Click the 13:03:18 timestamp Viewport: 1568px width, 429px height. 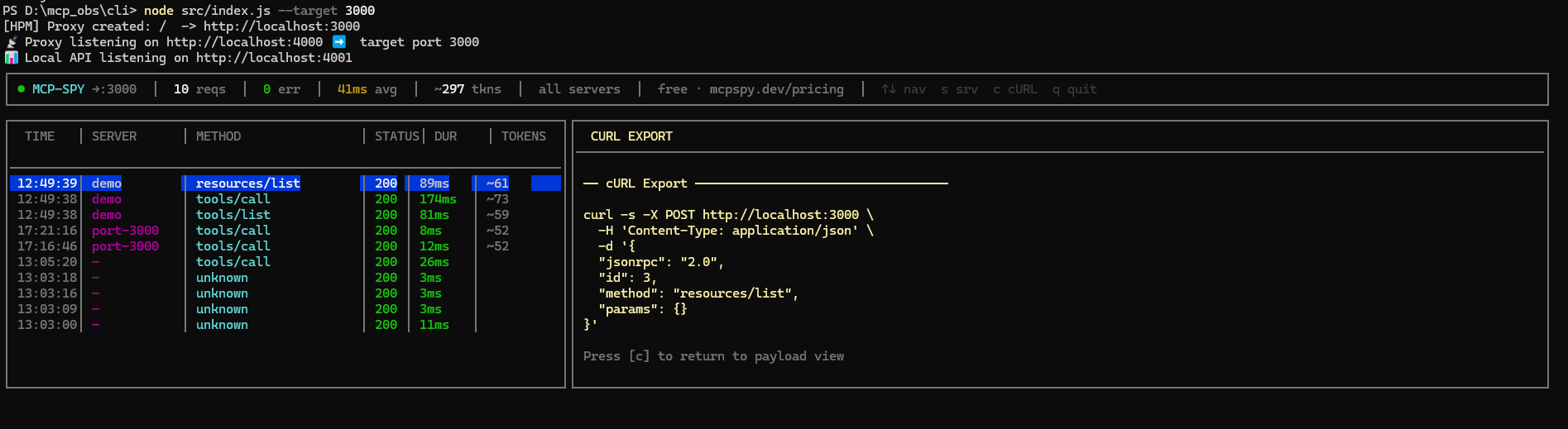(x=47, y=278)
